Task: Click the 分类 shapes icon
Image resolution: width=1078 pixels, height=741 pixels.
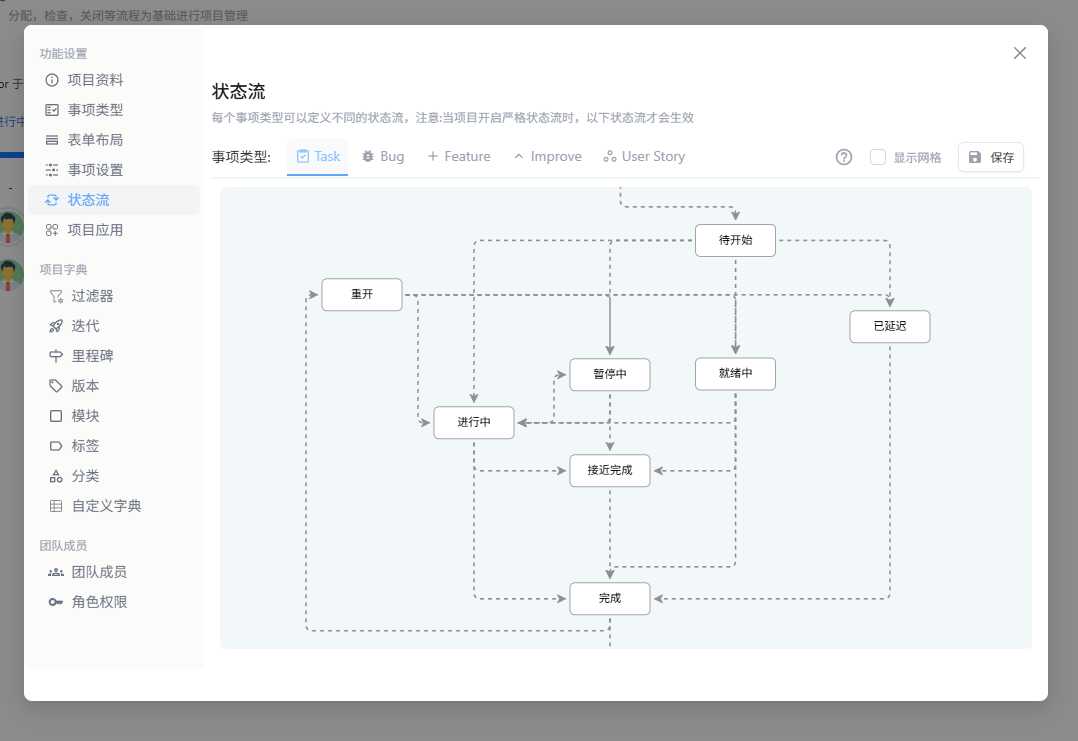Action: (x=56, y=476)
